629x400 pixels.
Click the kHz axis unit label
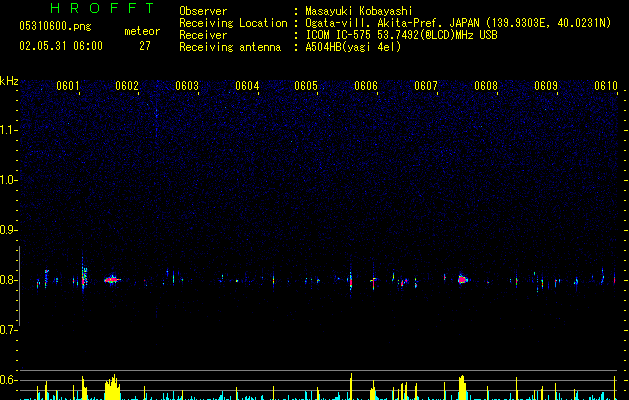click(x=9, y=81)
